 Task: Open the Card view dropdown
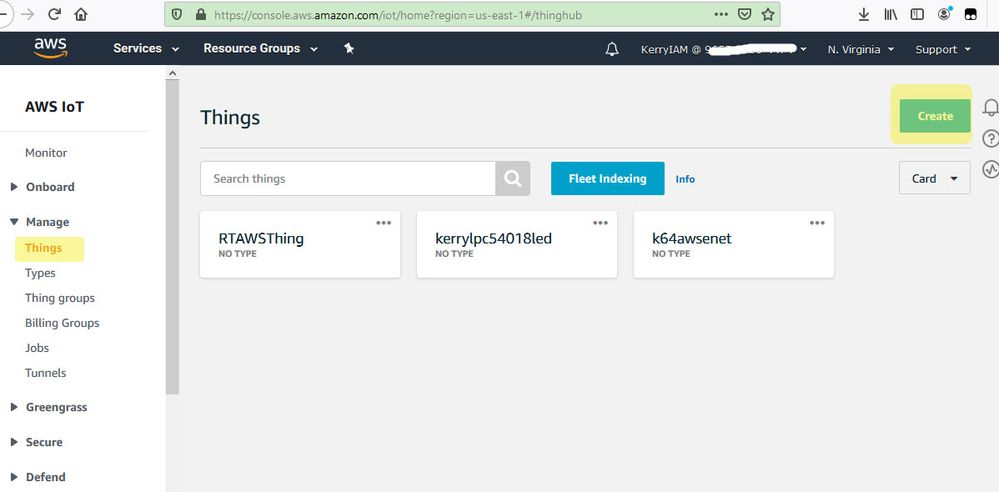click(934, 179)
